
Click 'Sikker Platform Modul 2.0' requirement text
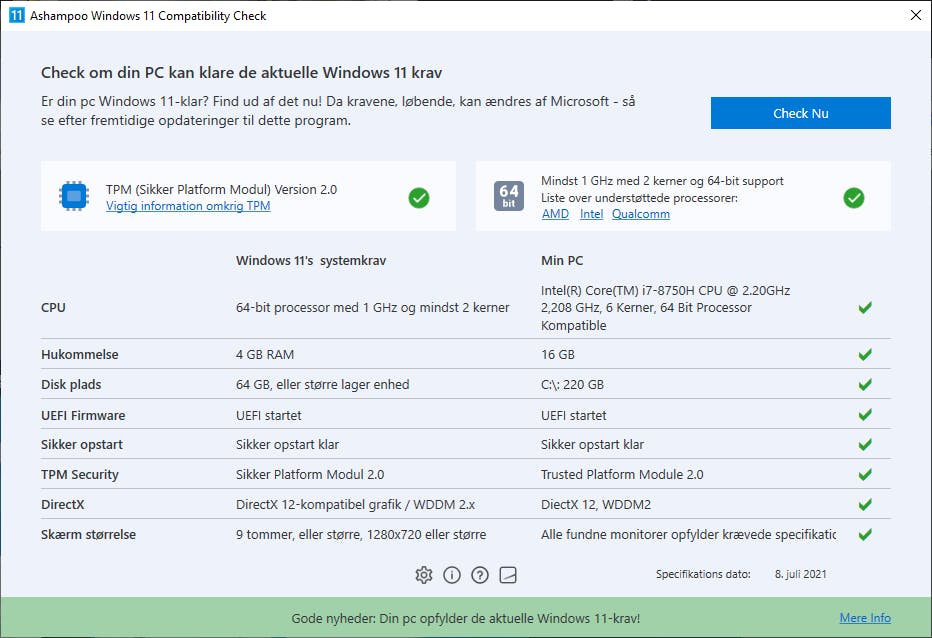tap(310, 474)
